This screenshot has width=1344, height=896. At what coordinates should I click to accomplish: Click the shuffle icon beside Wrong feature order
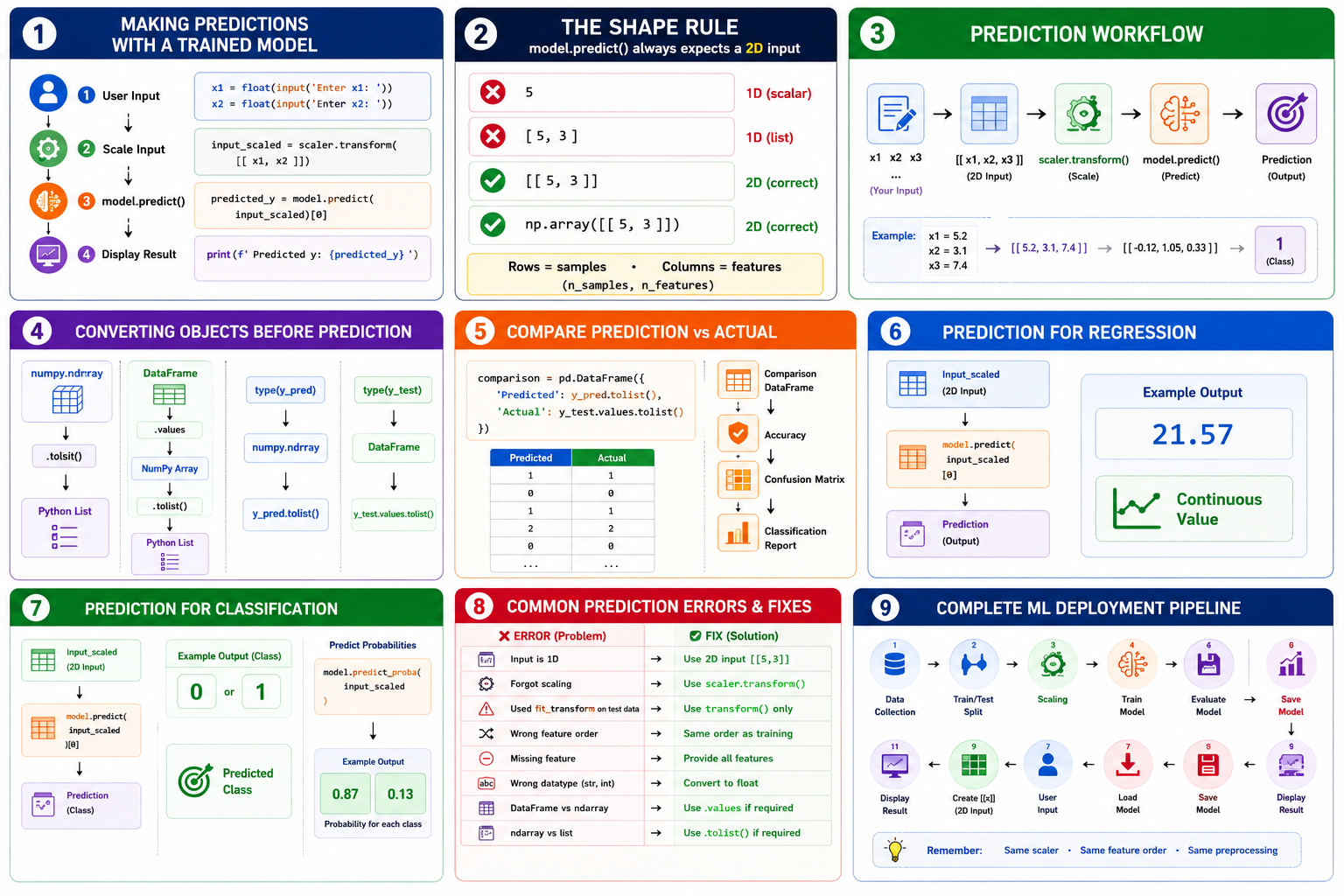tap(486, 733)
